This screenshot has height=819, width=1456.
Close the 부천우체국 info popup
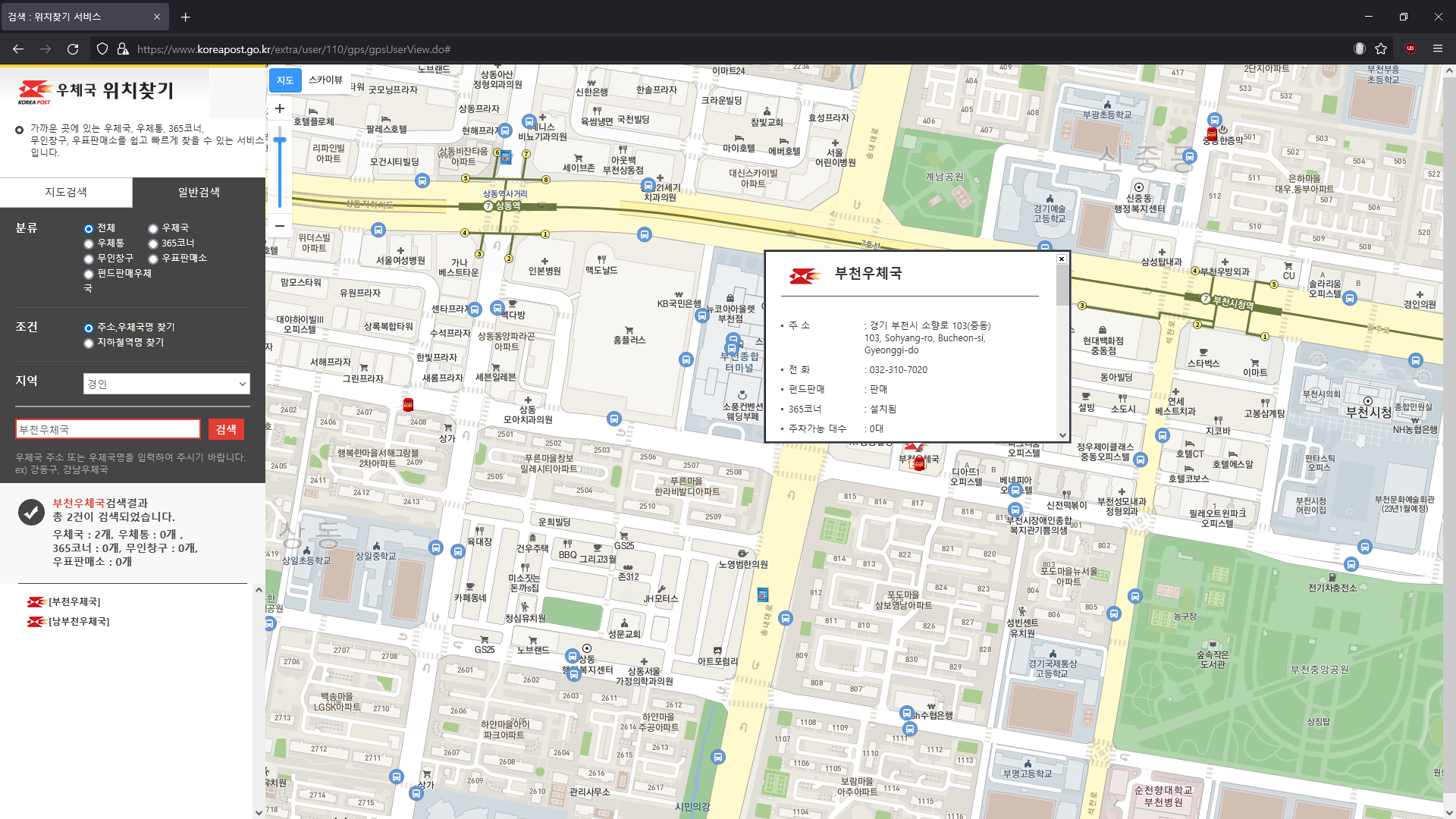1062,259
